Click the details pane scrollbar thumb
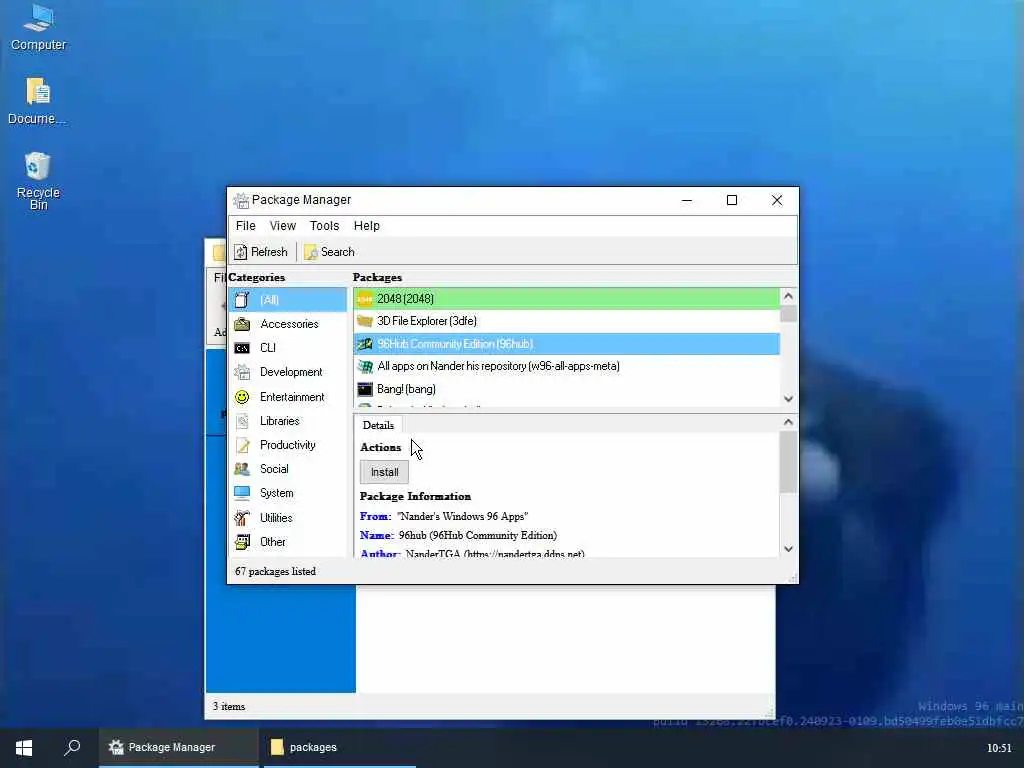 click(x=788, y=462)
